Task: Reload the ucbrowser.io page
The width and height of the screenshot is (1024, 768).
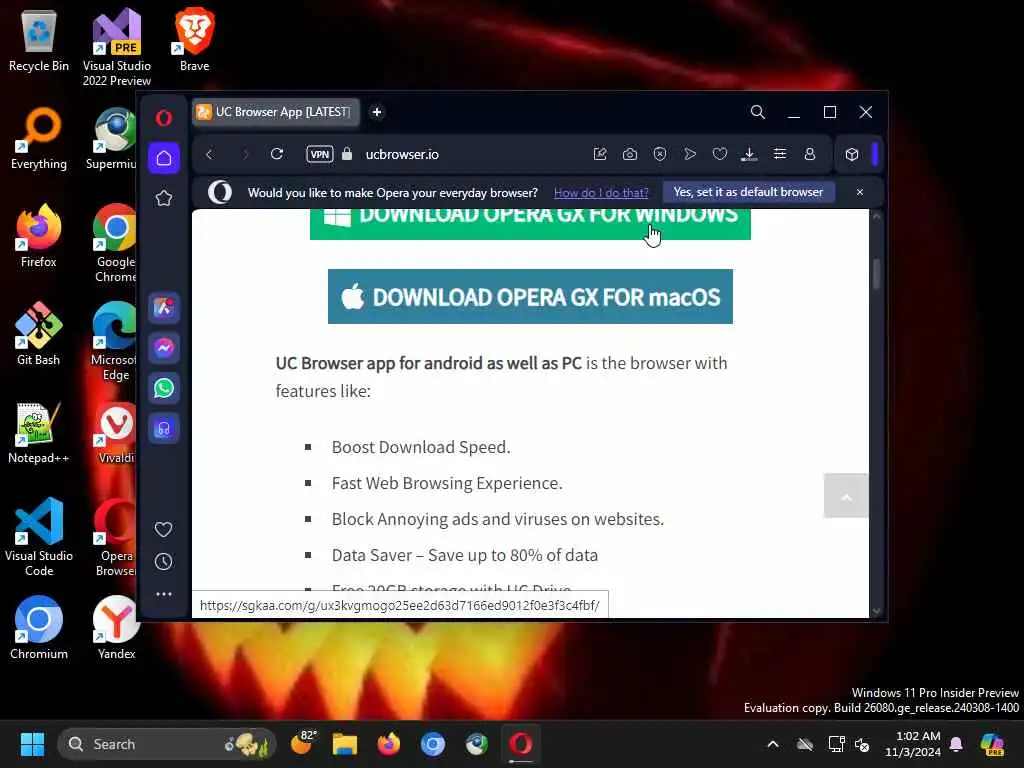Action: tap(277, 154)
